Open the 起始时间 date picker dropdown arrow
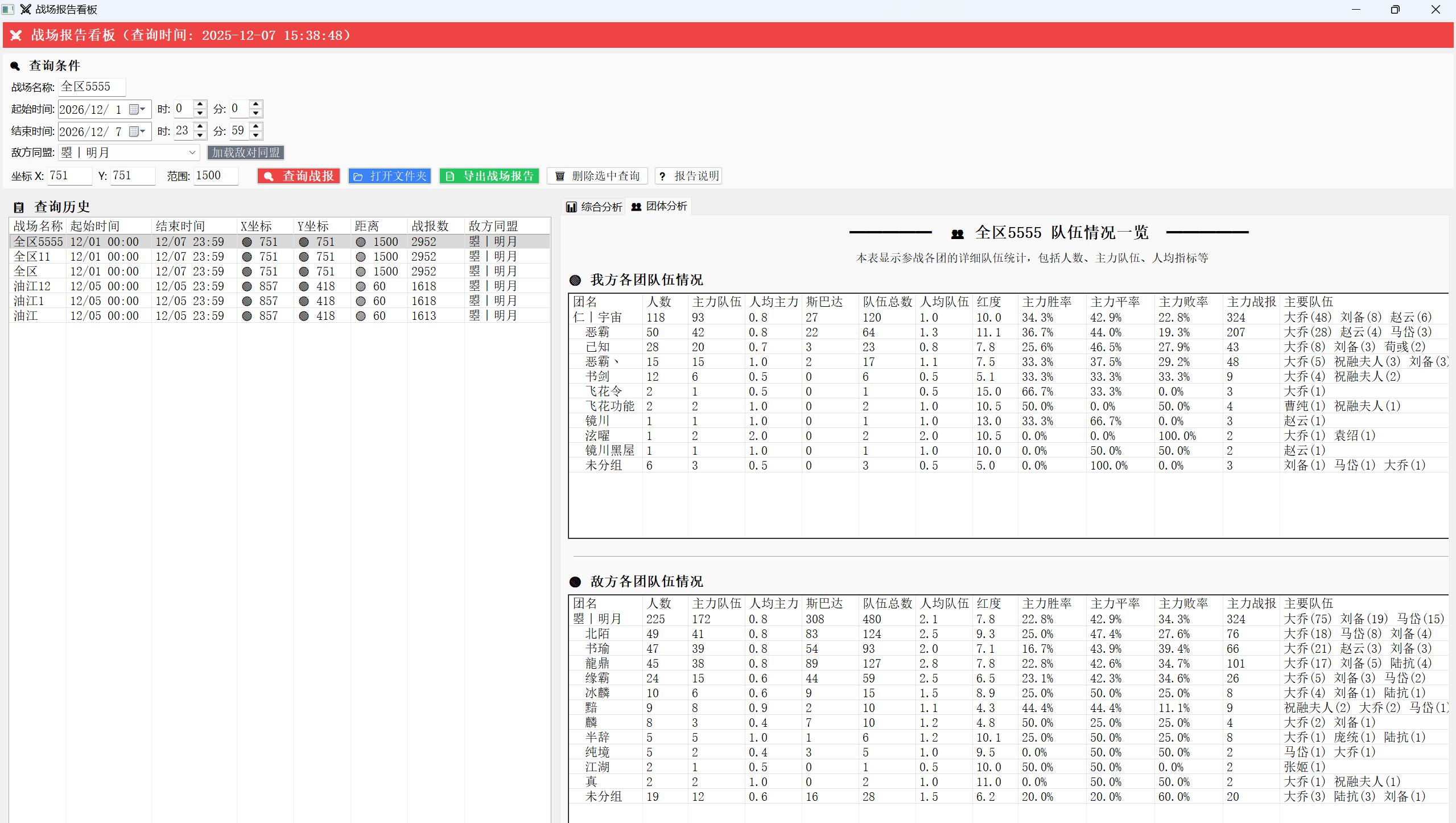1456x823 pixels. (143, 109)
